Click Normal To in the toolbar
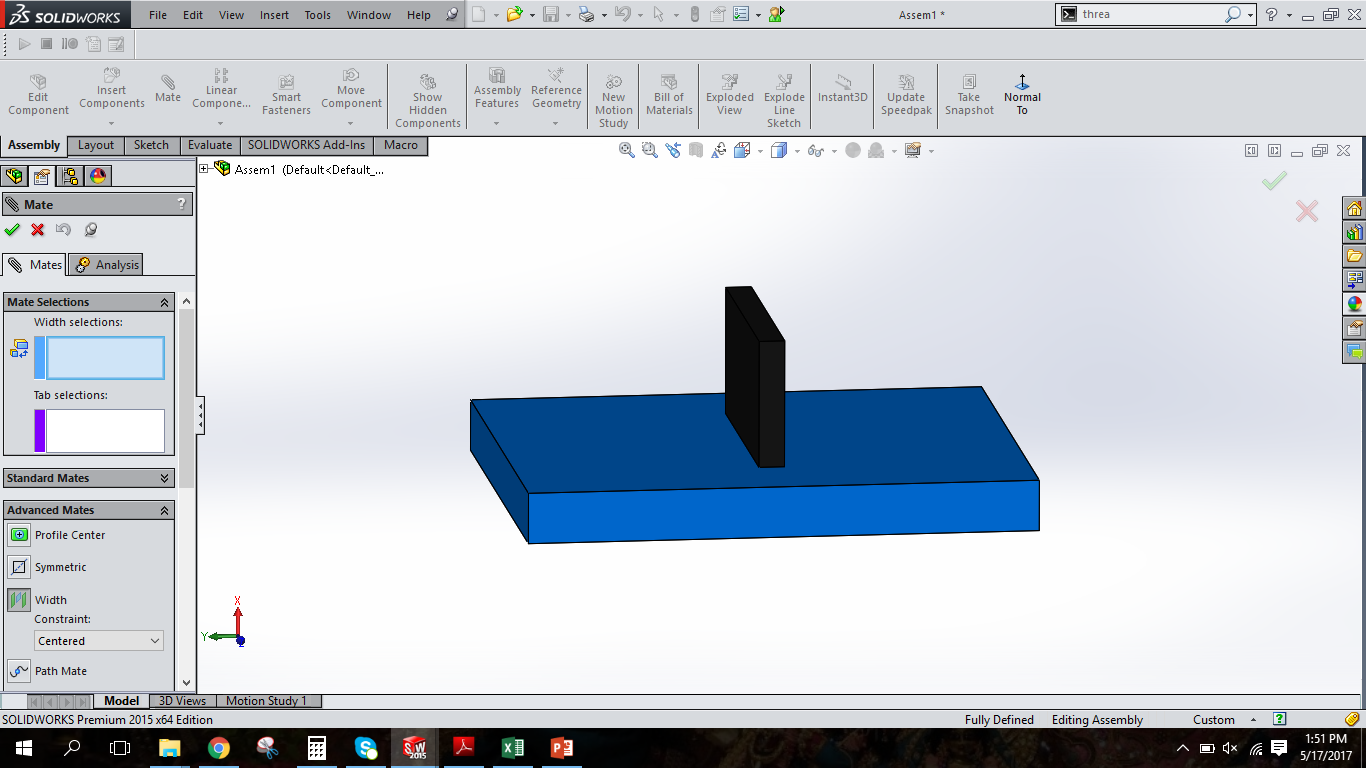 1021,95
